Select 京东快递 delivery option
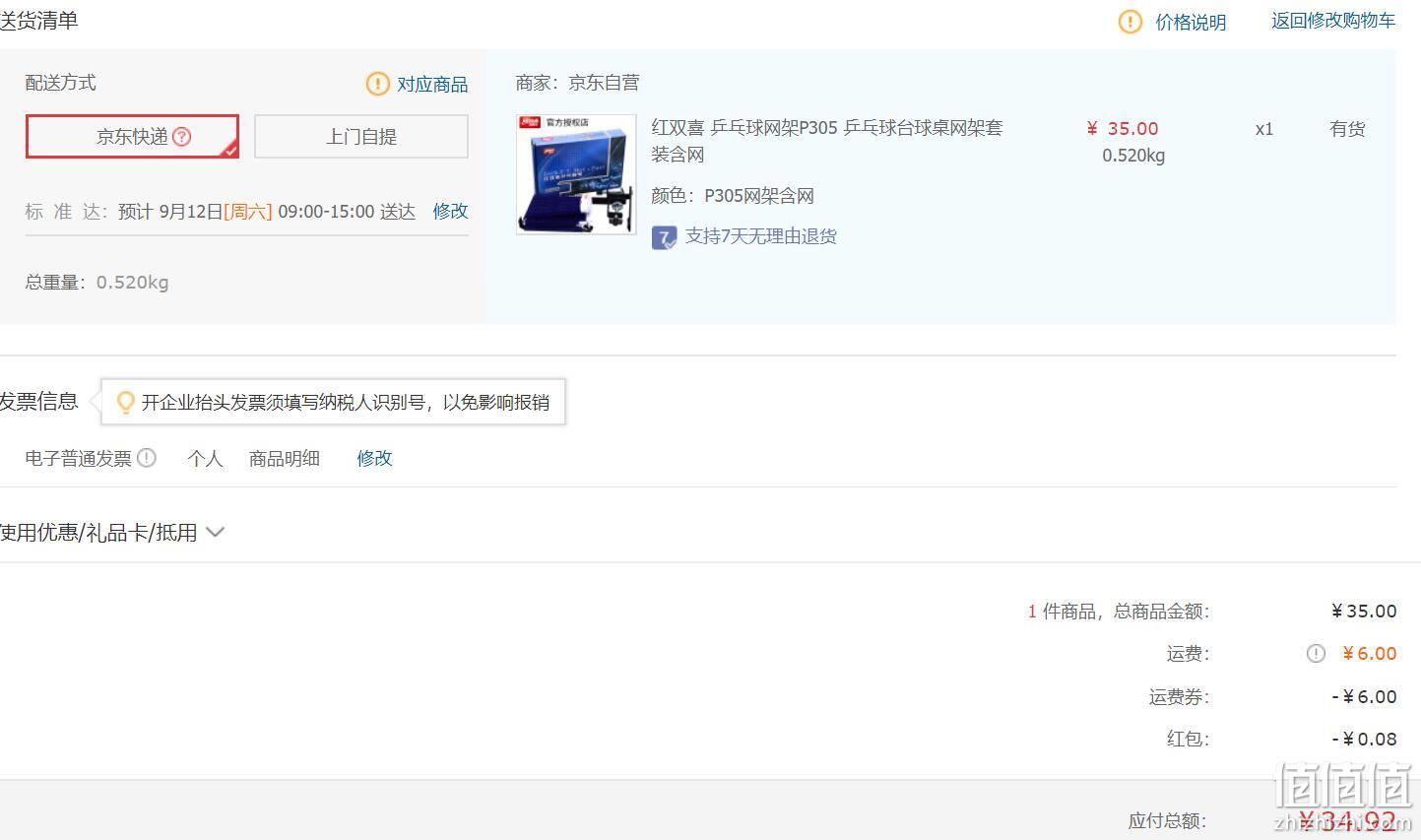The image size is (1421, 840). click(132, 137)
